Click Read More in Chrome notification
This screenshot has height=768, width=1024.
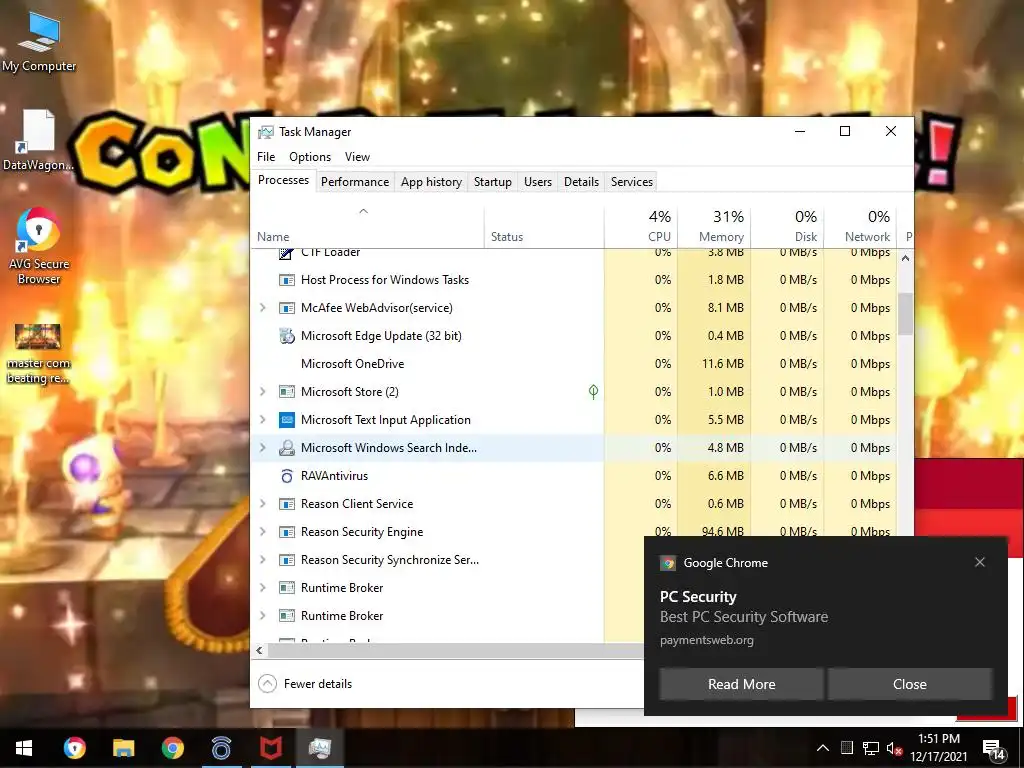pos(741,684)
